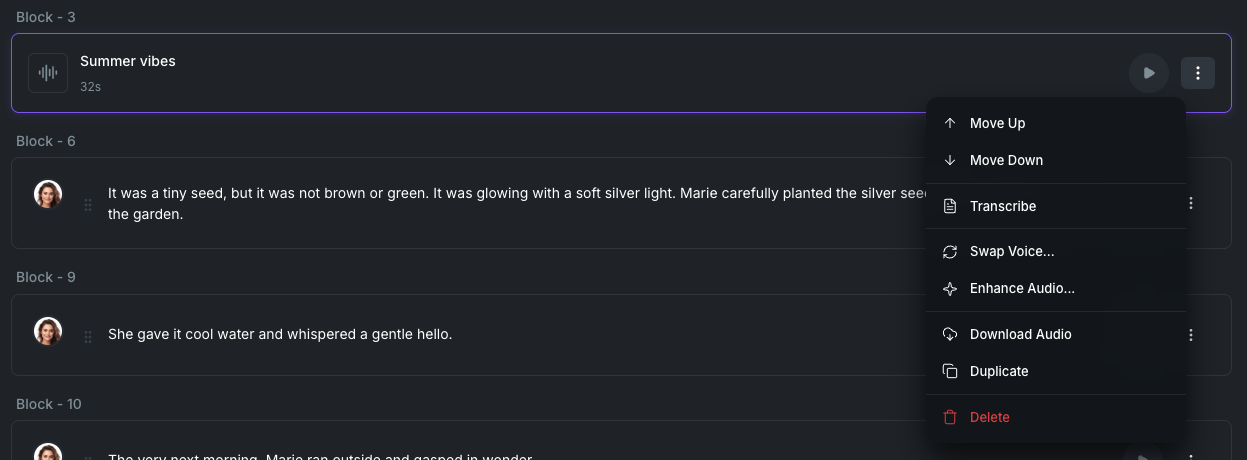This screenshot has height=460, width=1247.
Task: Choose Enhance Audio from the menu
Action: click(x=1021, y=288)
